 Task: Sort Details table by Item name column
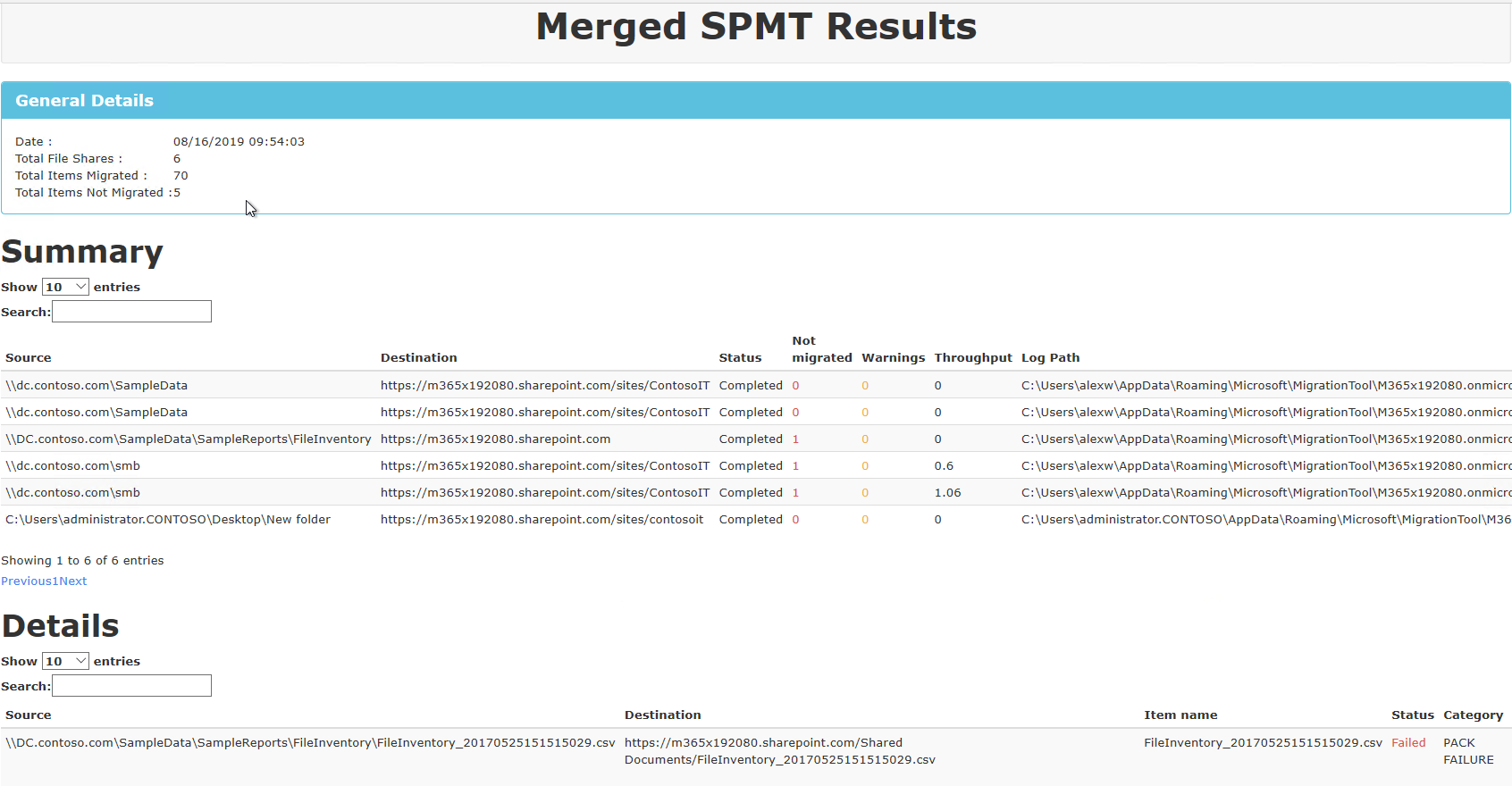pyautogui.click(x=1180, y=715)
